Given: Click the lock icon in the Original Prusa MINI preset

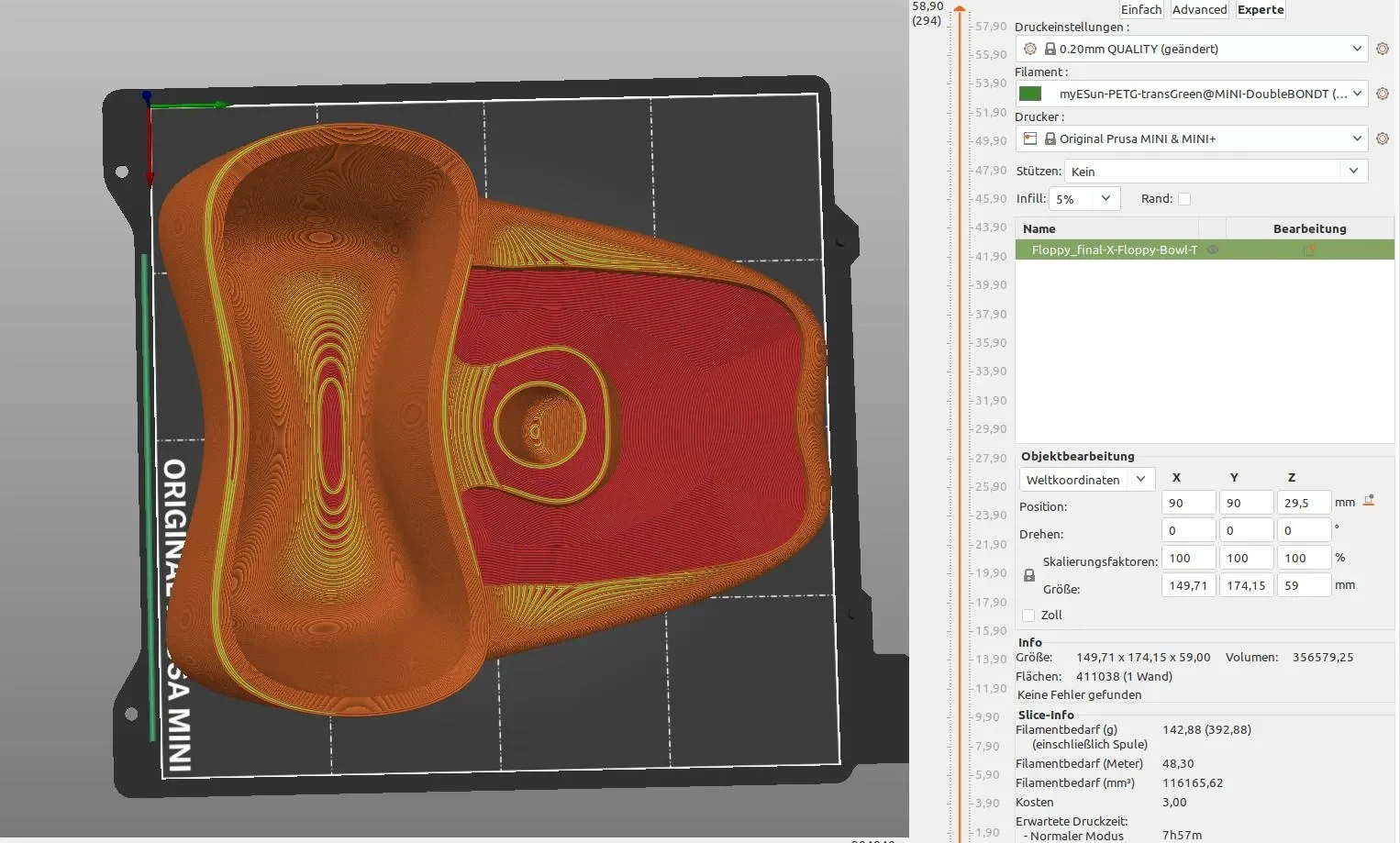Looking at the screenshot, I should pos(1050,139).
